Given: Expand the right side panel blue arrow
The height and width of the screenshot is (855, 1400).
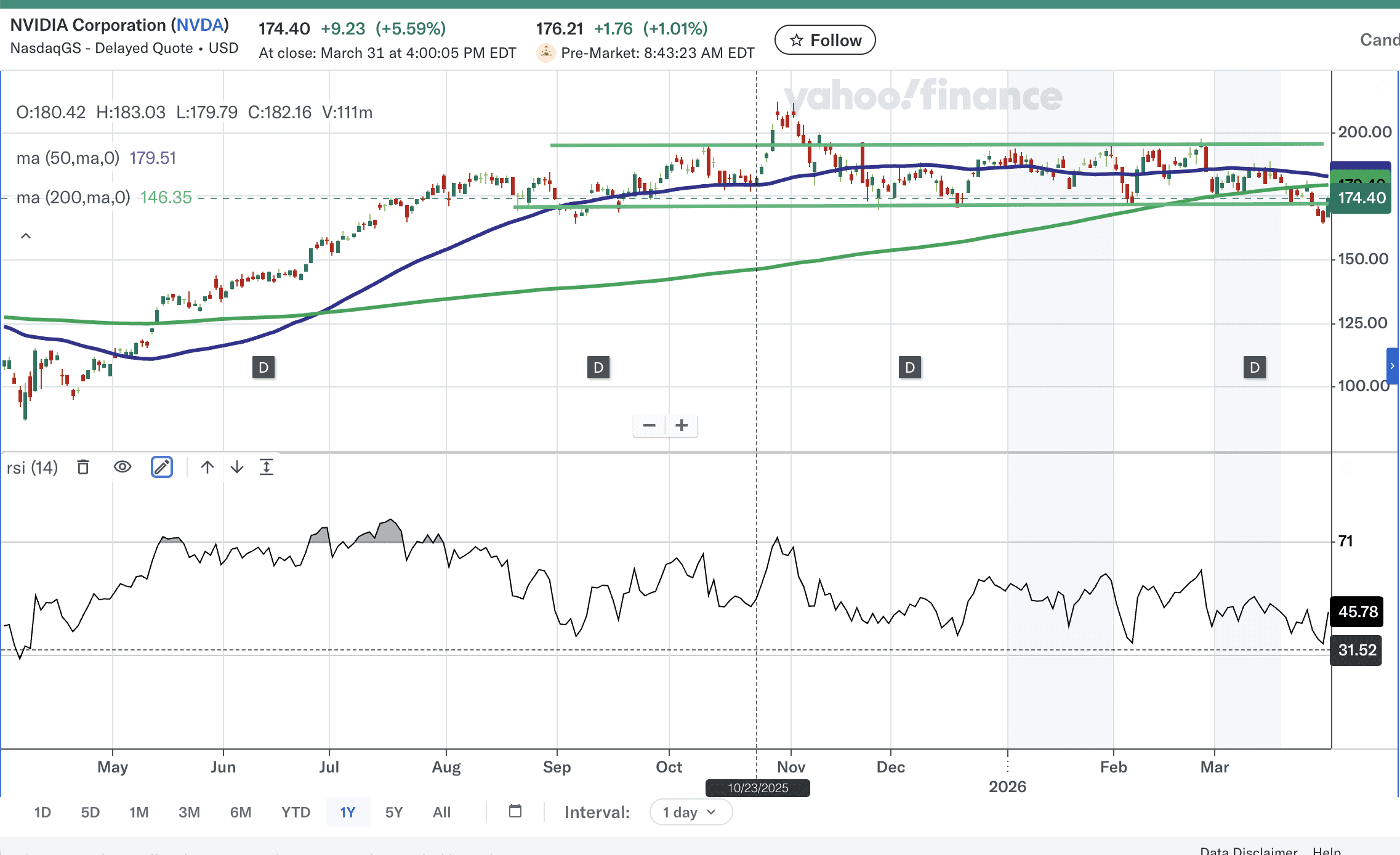Looking at the screenshot, I should (x=1392, y=366).
